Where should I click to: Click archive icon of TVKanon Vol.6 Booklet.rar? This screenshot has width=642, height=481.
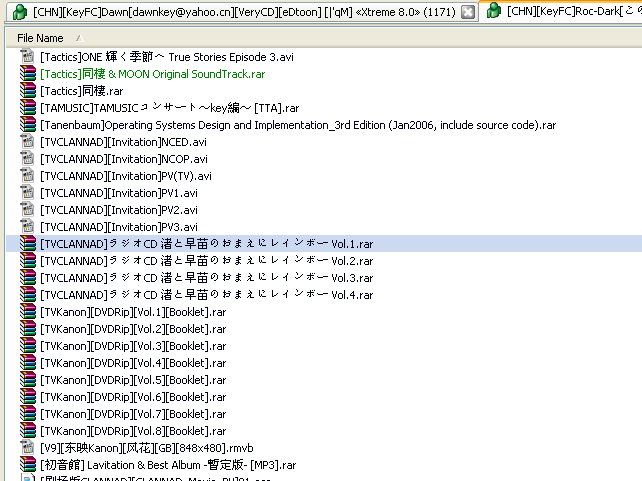coord(27,396)
